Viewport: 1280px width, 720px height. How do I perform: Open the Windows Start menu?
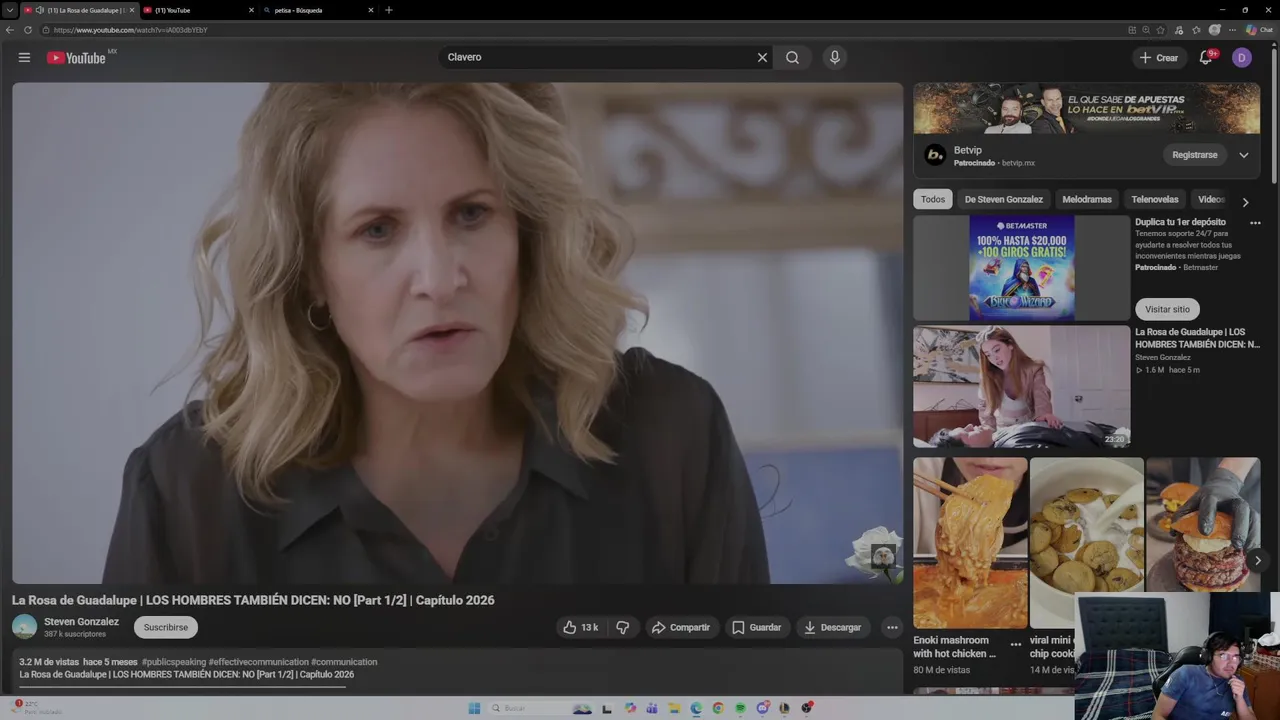coord(474,708)
